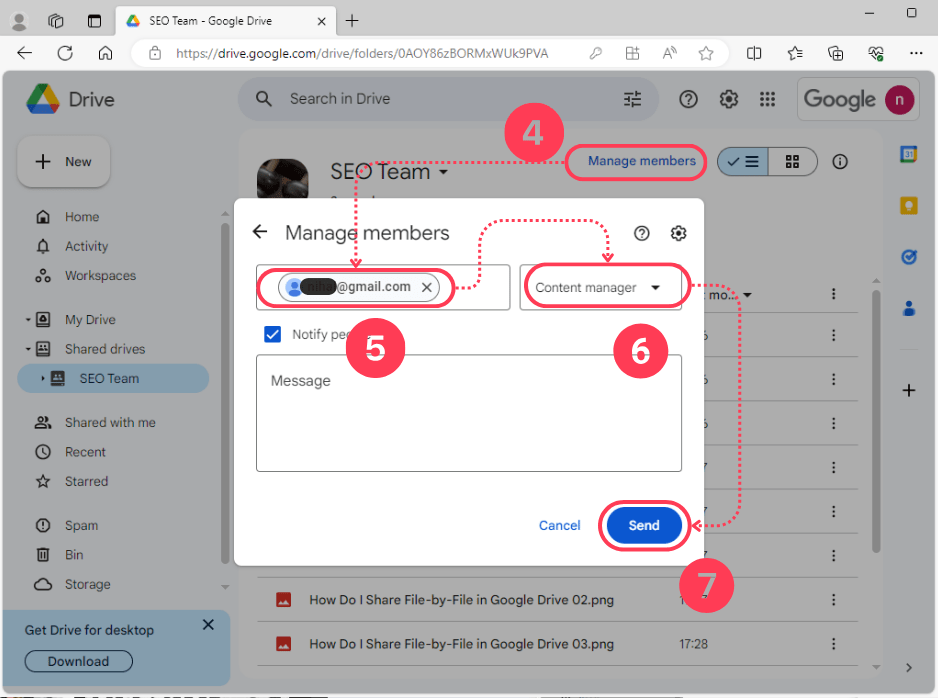Open the Content manager role dropdown
The height and width of the screenshot is (698, 938).
click(600, 287)
